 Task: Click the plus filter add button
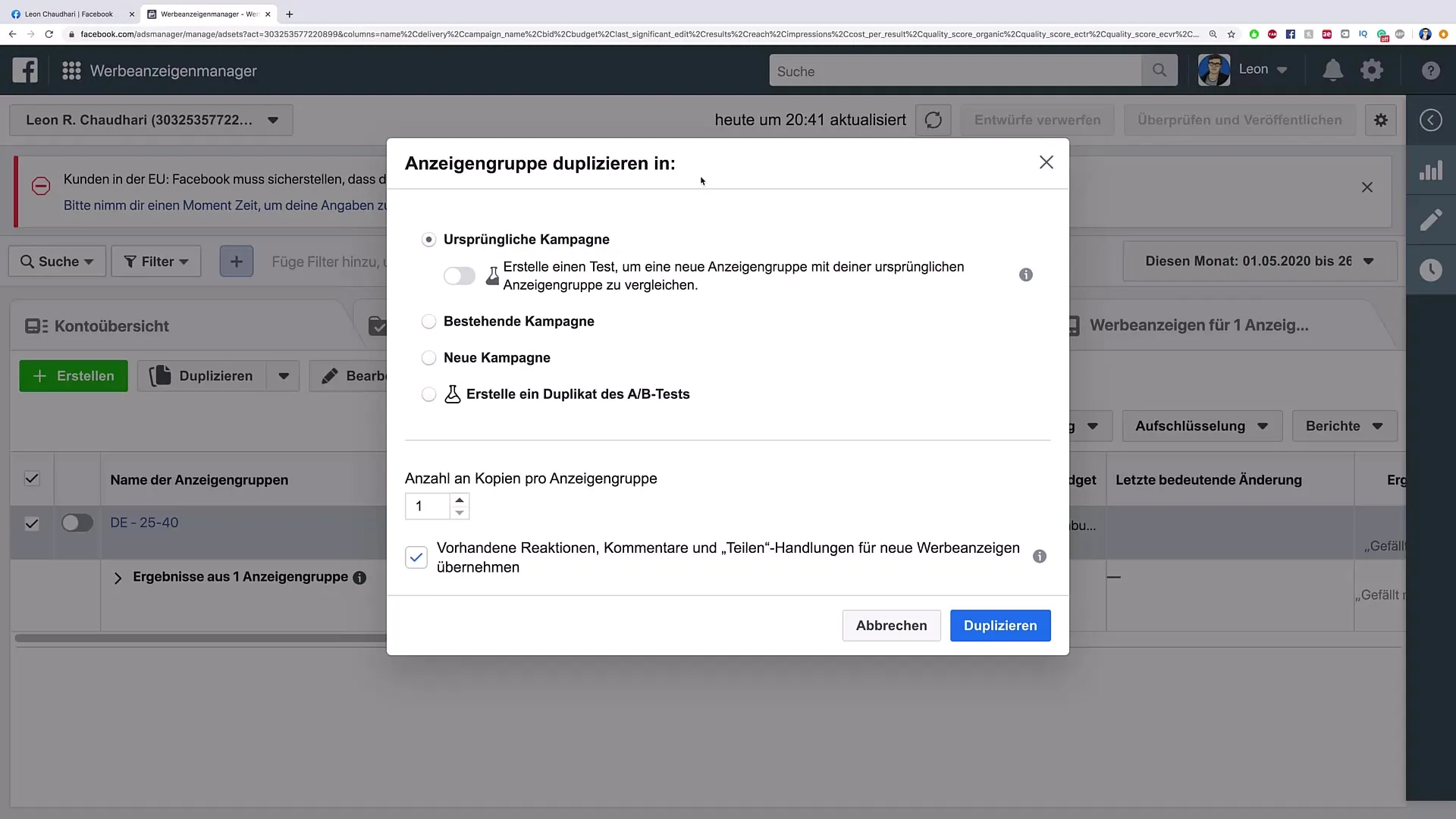(237, 262)
